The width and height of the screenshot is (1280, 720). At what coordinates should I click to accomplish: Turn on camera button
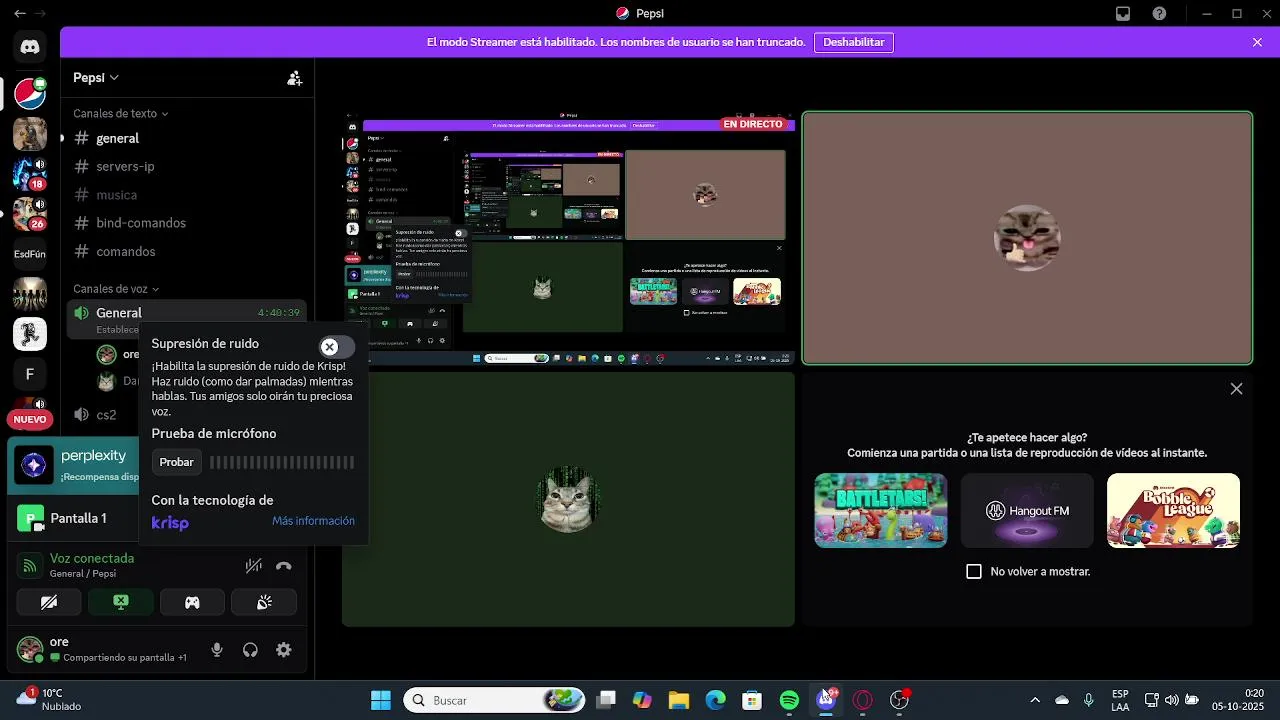49,602
